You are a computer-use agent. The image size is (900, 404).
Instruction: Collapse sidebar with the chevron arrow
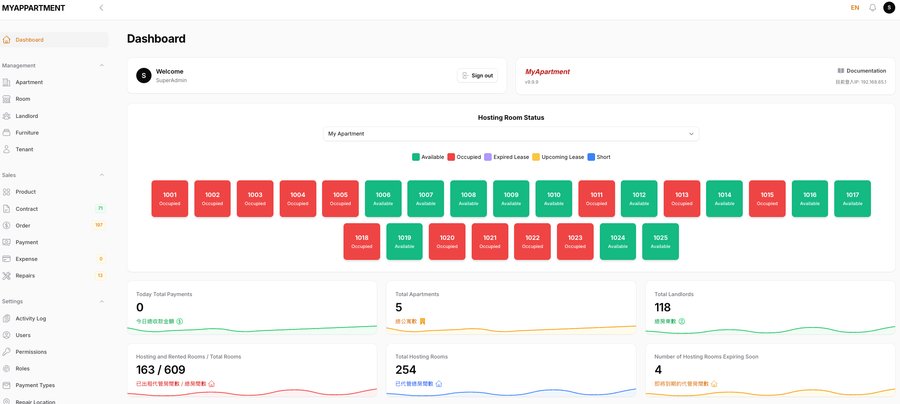[101, 8]
